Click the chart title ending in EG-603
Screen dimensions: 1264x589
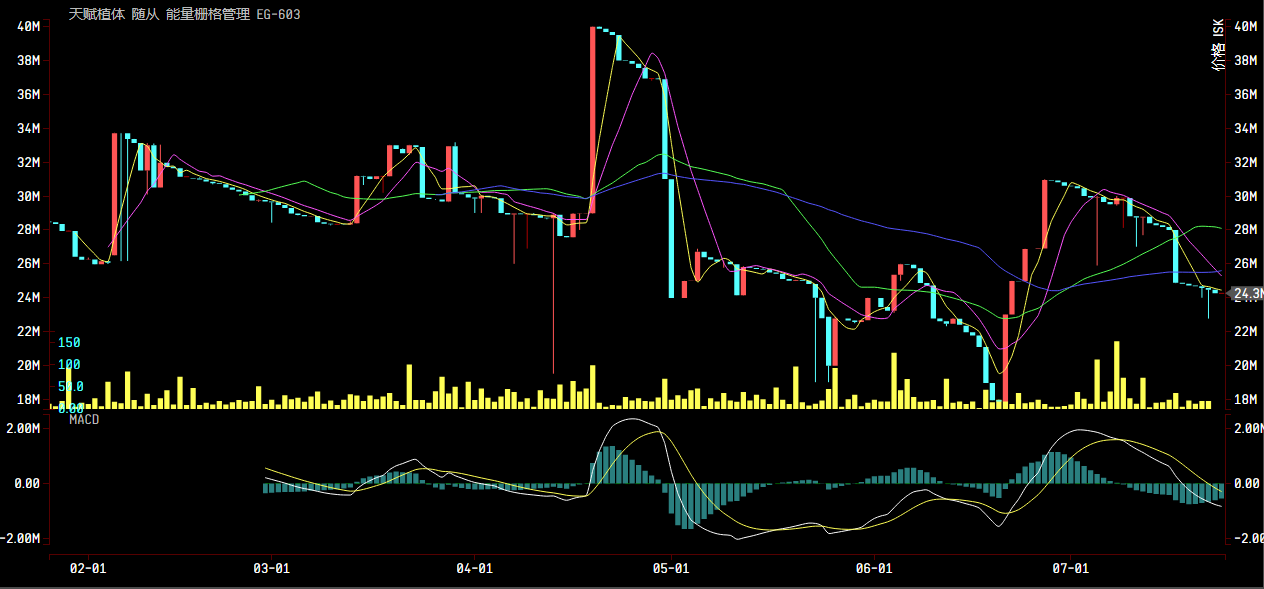point(184,15)
